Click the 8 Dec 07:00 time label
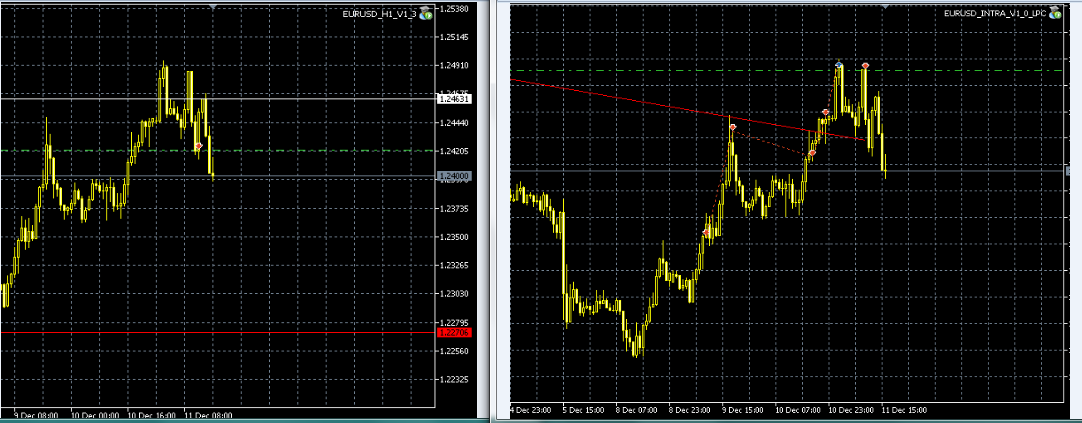This screenshot has width=1082, height=423. point(637,410)
